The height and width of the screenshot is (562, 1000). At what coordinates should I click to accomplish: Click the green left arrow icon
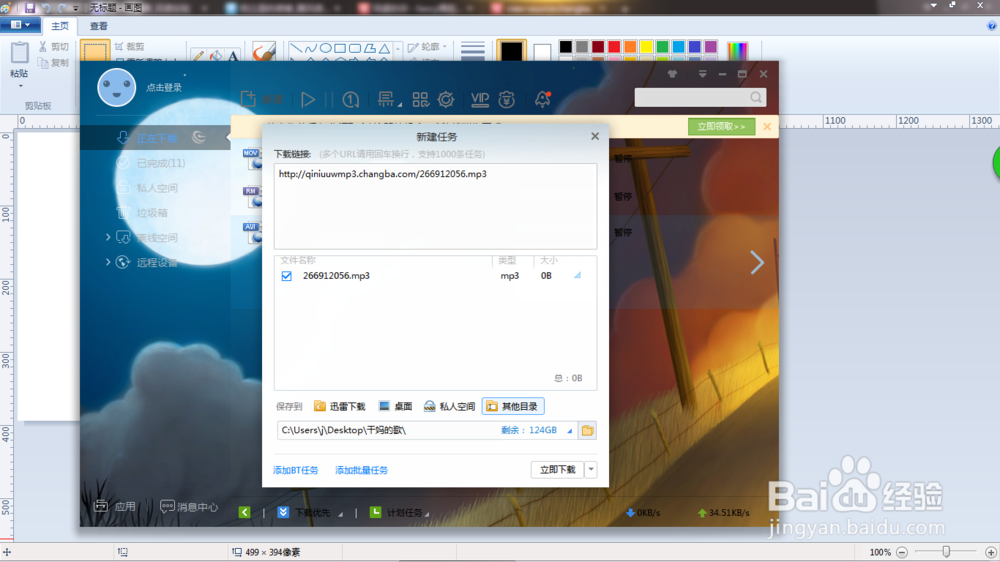(x=244, y=512)
